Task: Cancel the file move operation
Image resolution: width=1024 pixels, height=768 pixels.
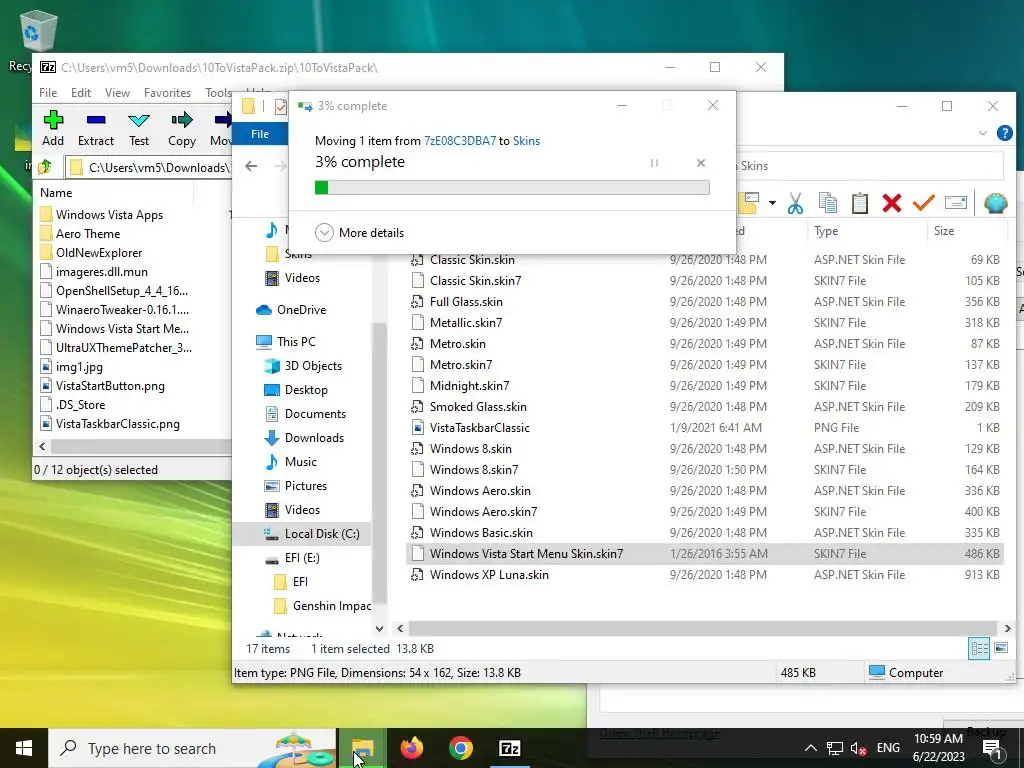Action: pos(701,163)
